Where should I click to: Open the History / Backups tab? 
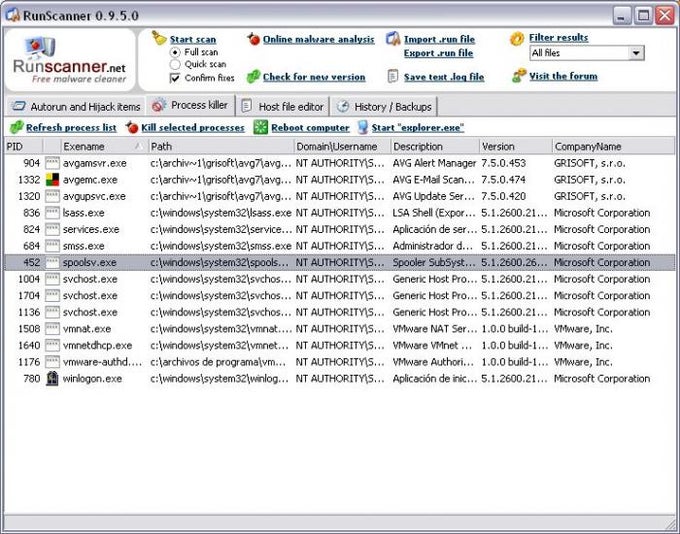pos(384,107)
